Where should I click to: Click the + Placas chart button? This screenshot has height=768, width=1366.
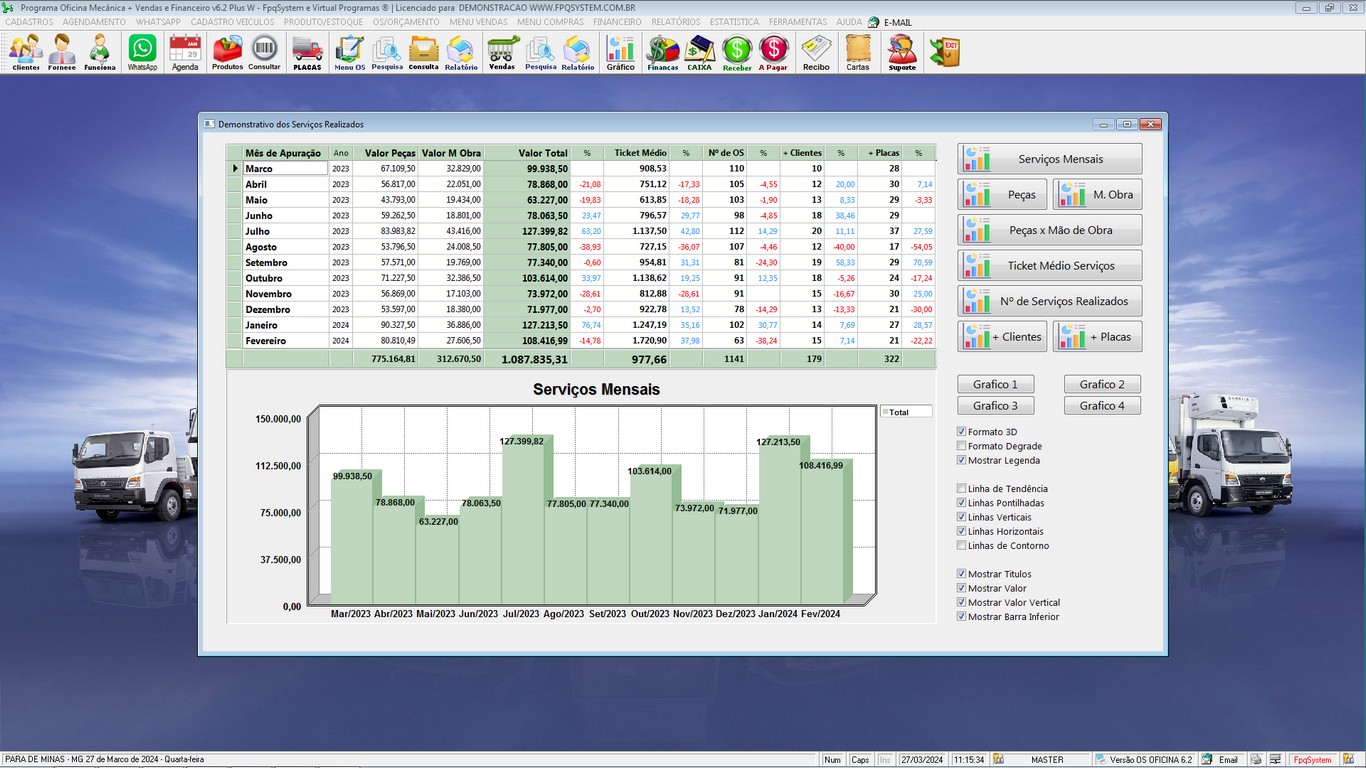(1097, 337)
